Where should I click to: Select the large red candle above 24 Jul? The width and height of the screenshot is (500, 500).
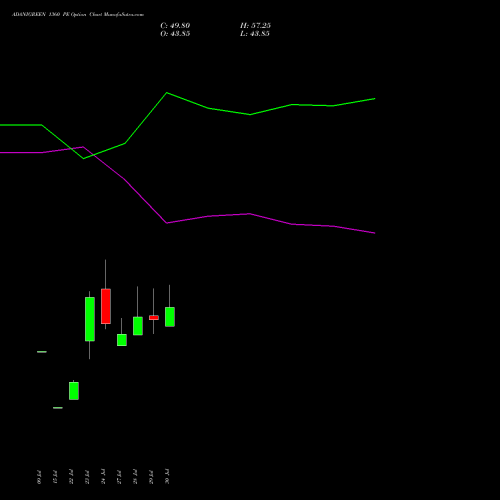[x=106, y=306]
